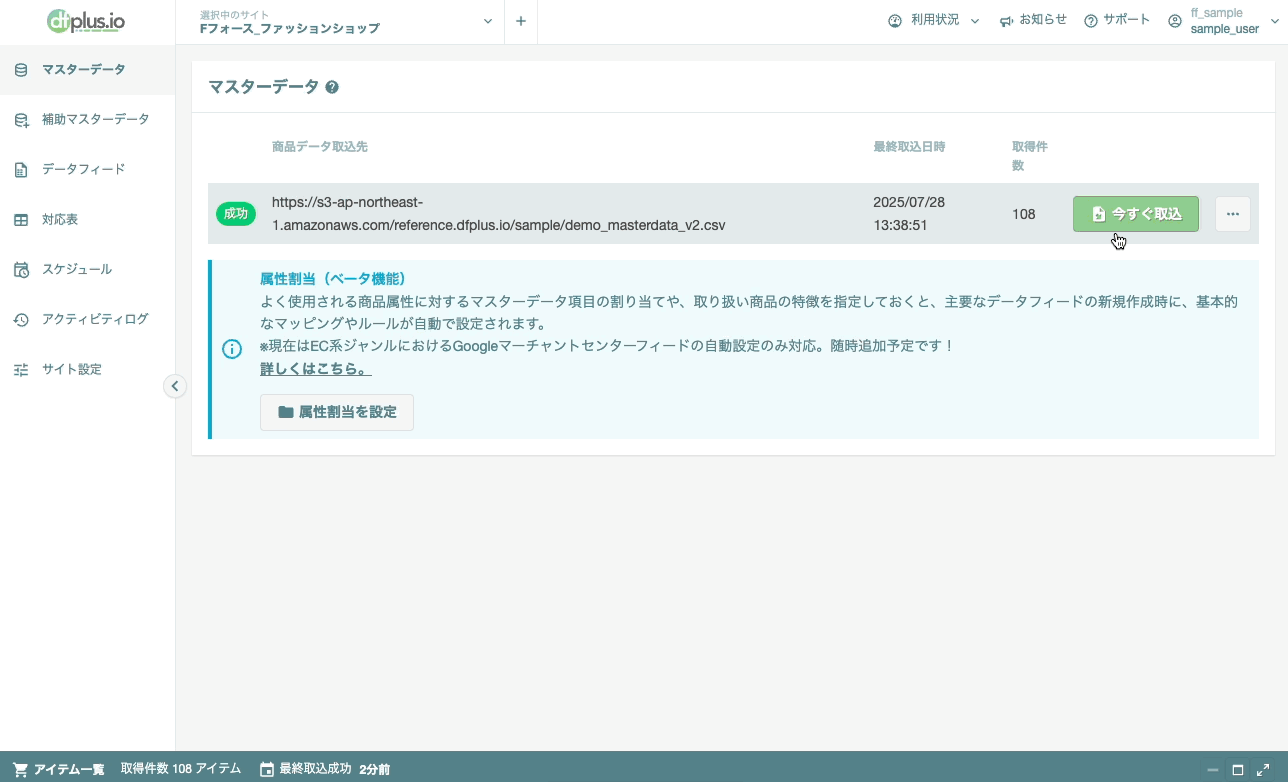Open the more options ellipsis button
The image size is (1288, 782).
[1233, 214]
